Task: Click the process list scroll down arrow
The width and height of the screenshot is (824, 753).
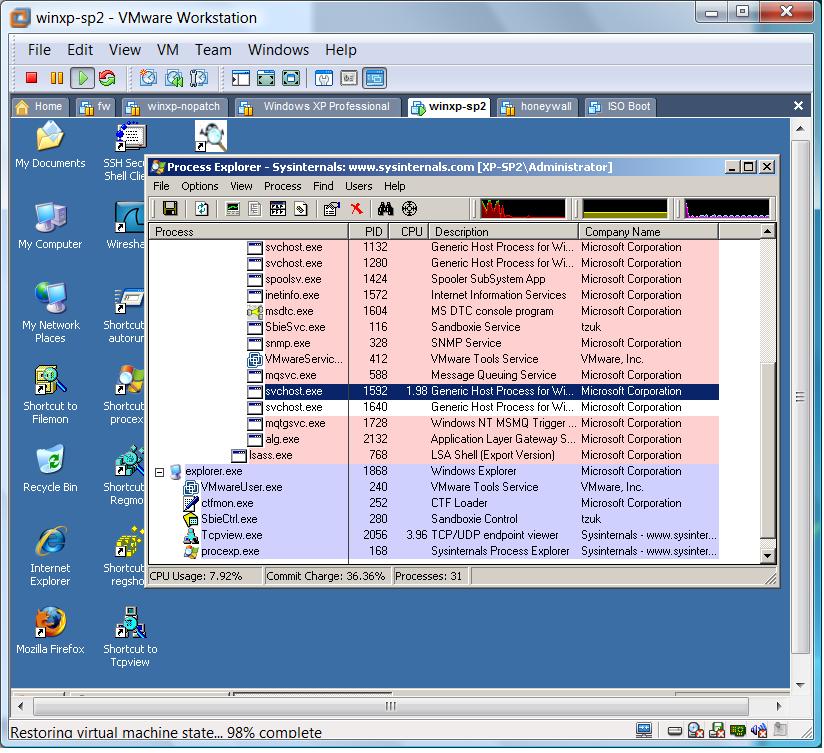Action: 767,556
